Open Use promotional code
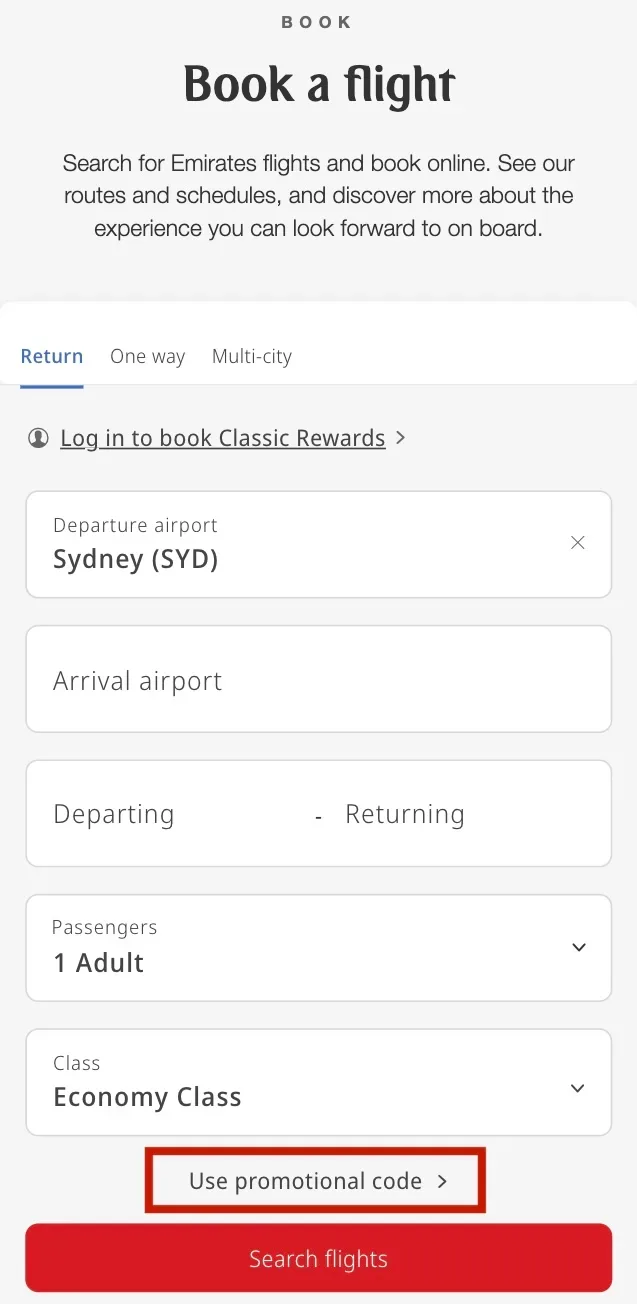Viewport: 637px width, 1304px height. pos(315,1181)
